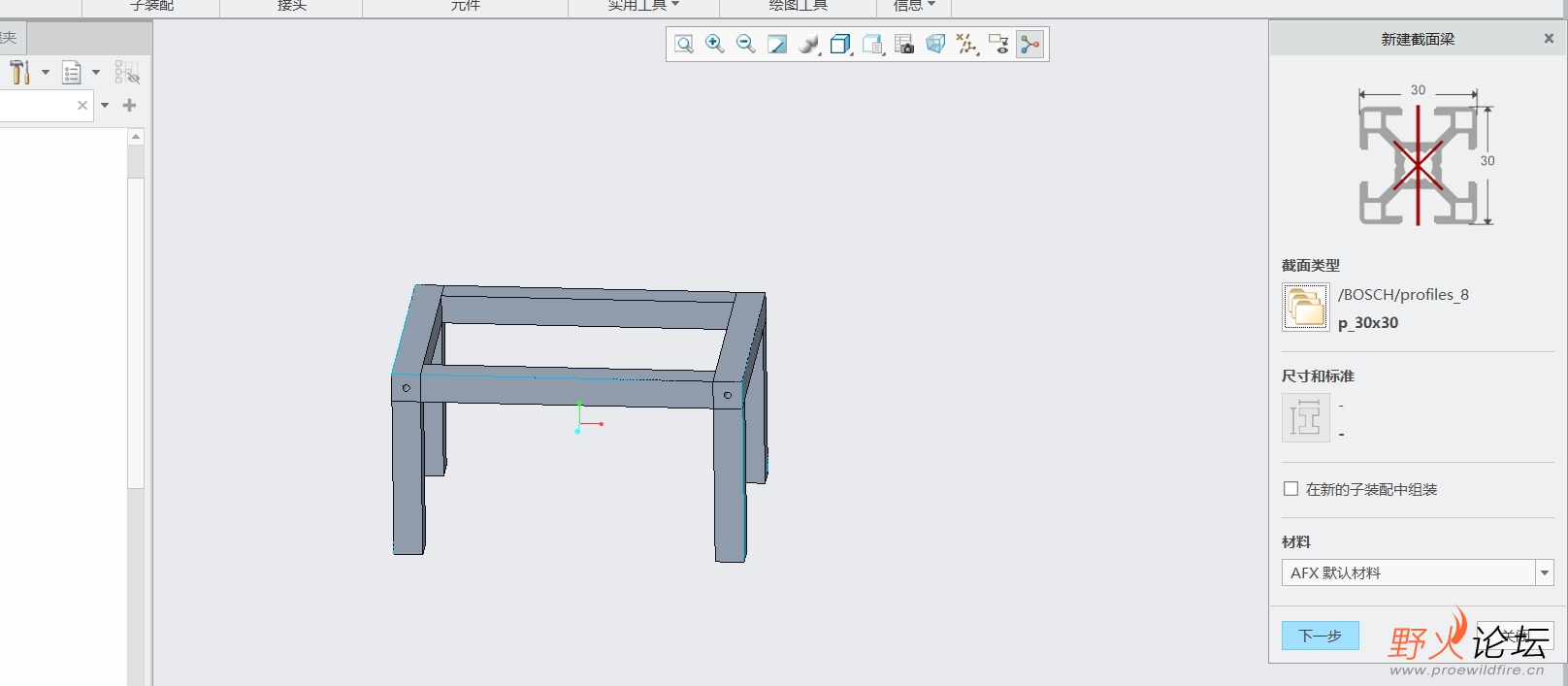
Task: Click the 30x30 profile section preview
Action: point(1418,163)
